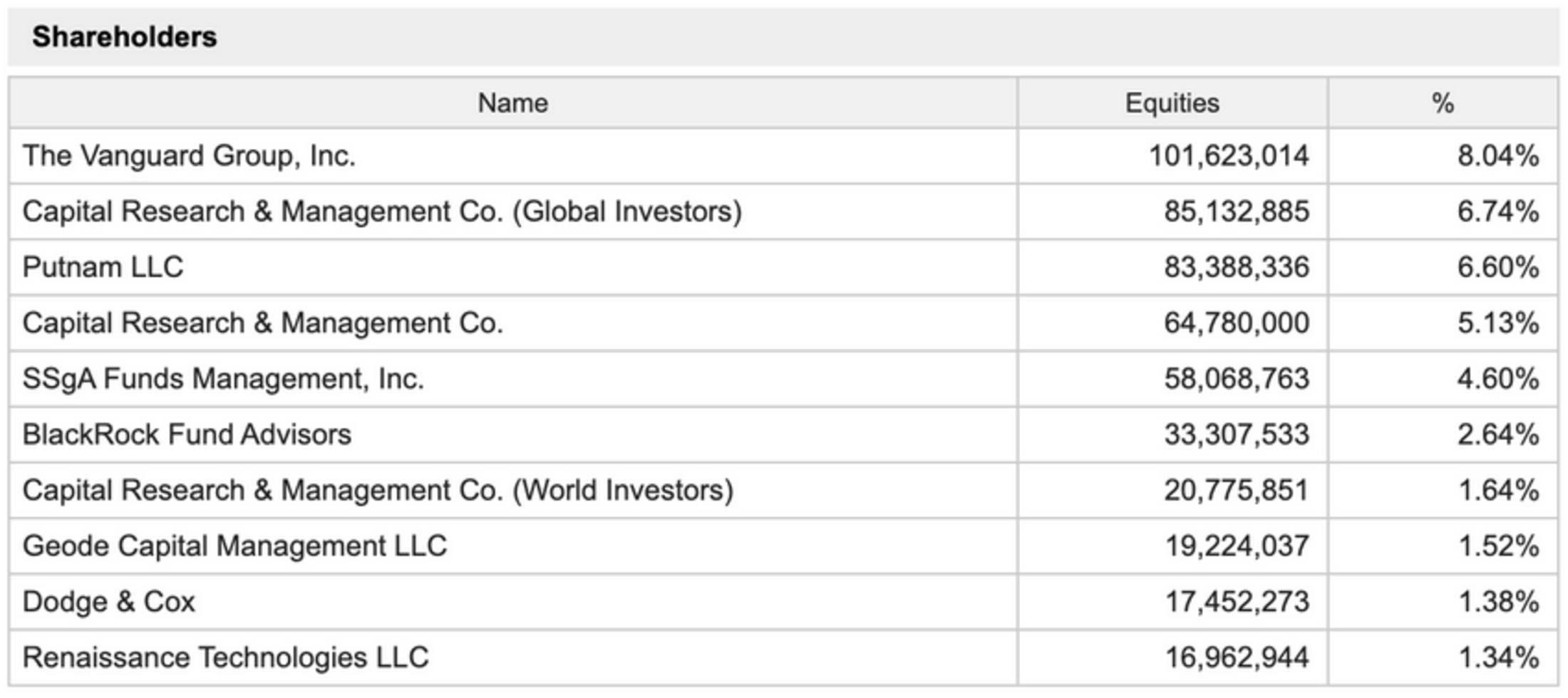1568x698 pixels.
Task: Select the 1.38% percentage cell
Action: [x=1498, y=602]
